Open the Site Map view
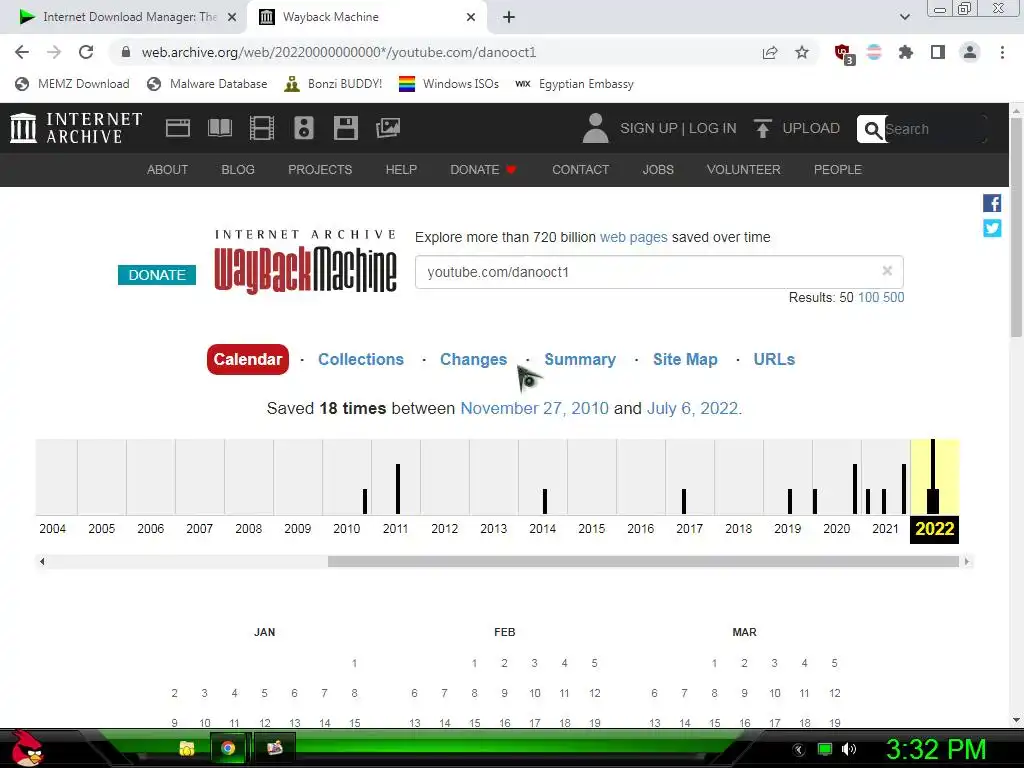This screenshot has width=1024, height=768. pos(685,359)
